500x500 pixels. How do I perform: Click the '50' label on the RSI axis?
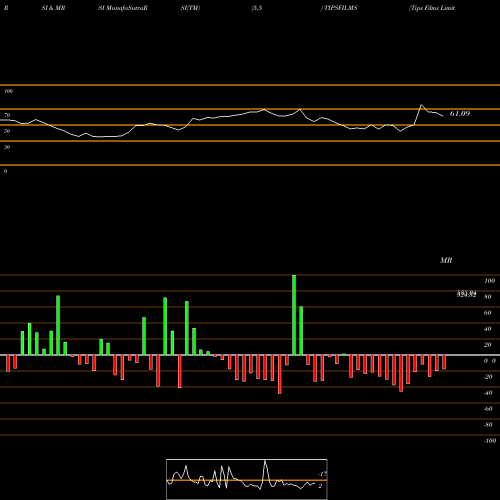(7, 131)
